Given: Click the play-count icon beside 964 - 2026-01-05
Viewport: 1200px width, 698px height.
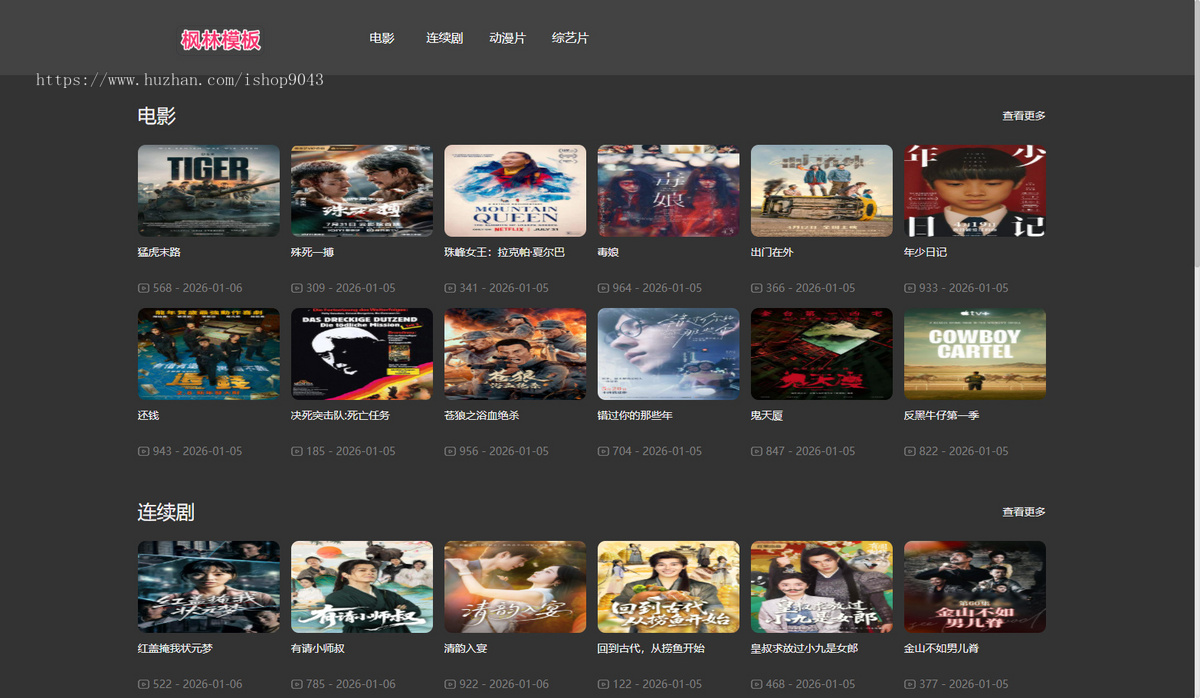Looking at the screenshot, I should pyautogui.click(x=603, y=288).
